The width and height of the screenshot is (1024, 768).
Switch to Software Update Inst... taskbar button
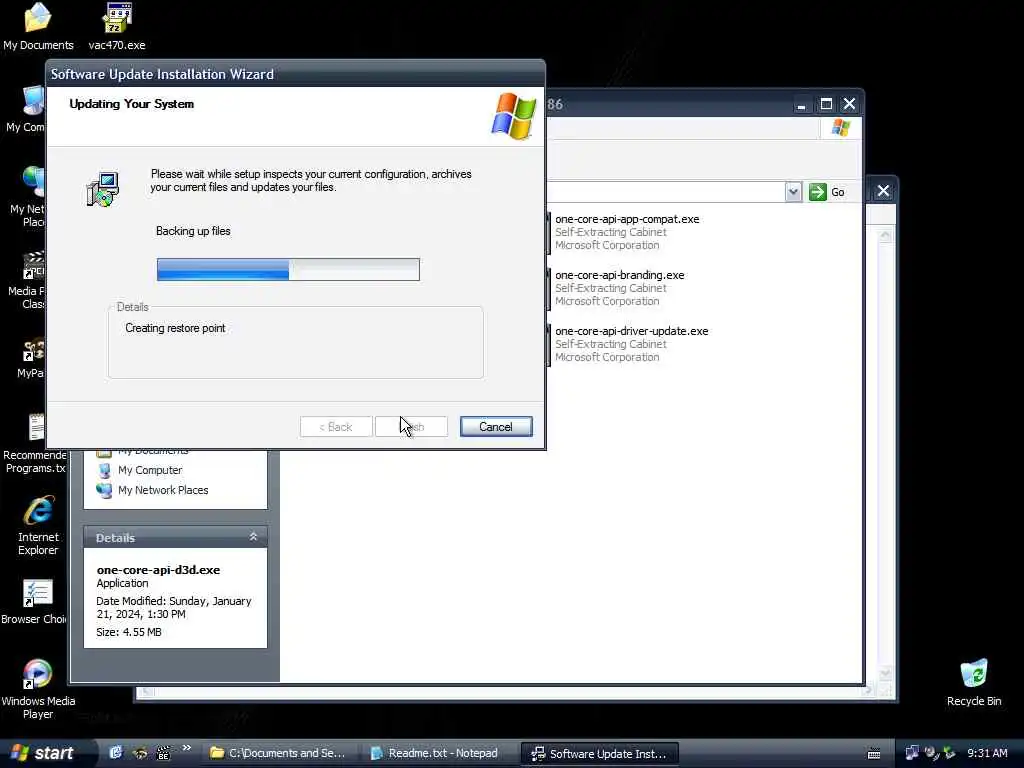(600, 753)
